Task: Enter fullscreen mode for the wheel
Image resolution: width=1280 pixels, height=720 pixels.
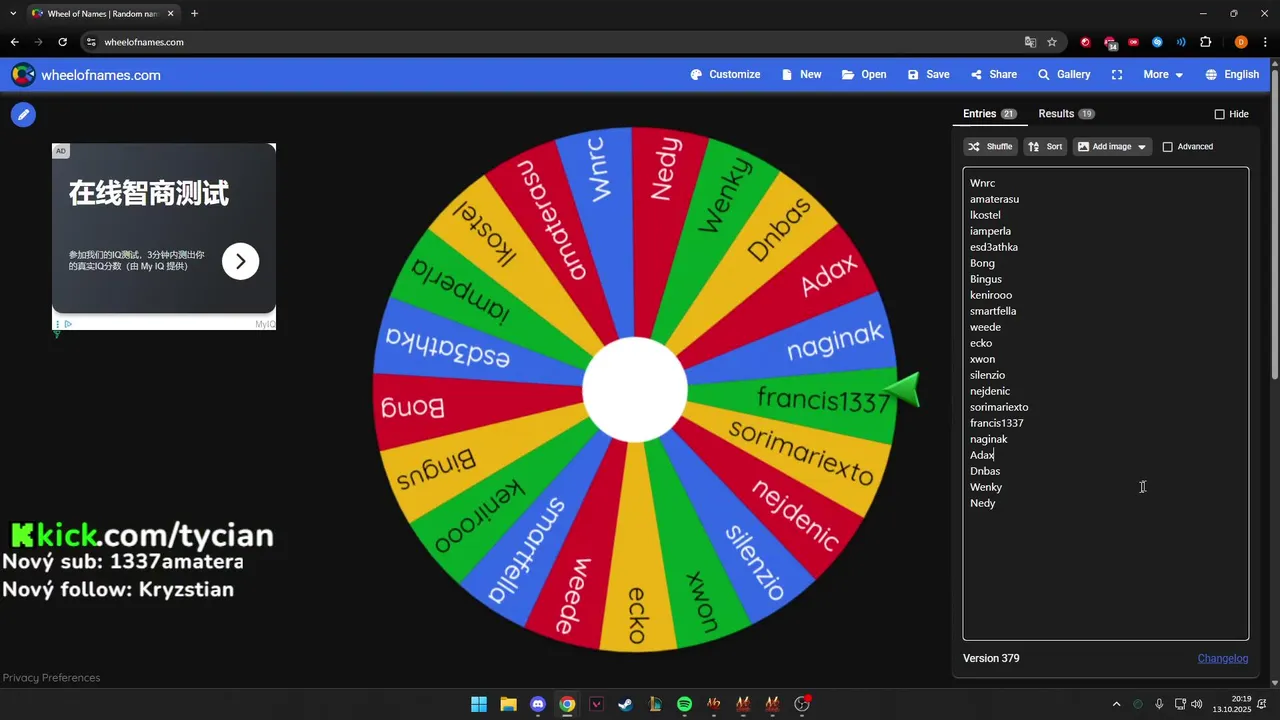Action: (1117, 75)
